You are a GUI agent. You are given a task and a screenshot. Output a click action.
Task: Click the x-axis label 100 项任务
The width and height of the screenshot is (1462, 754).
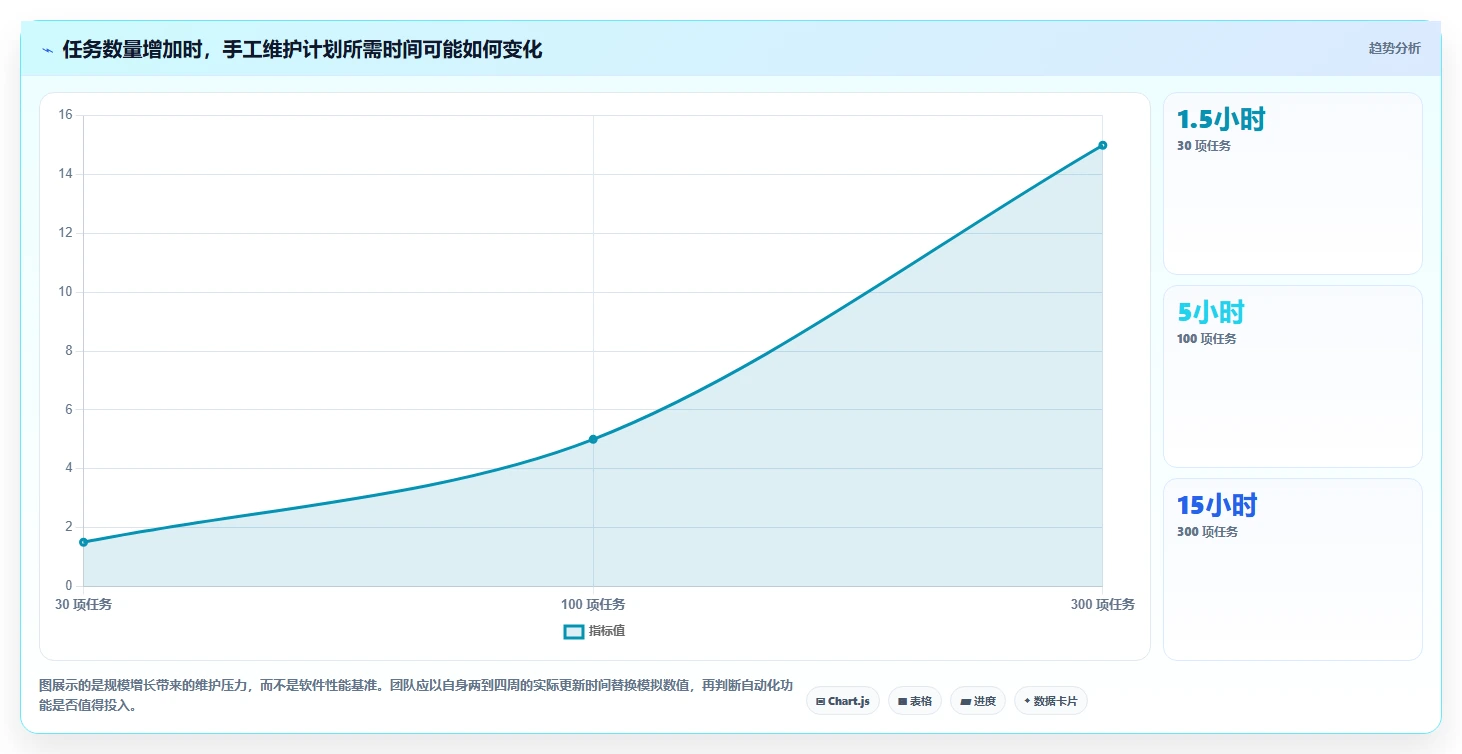point(593,604)
